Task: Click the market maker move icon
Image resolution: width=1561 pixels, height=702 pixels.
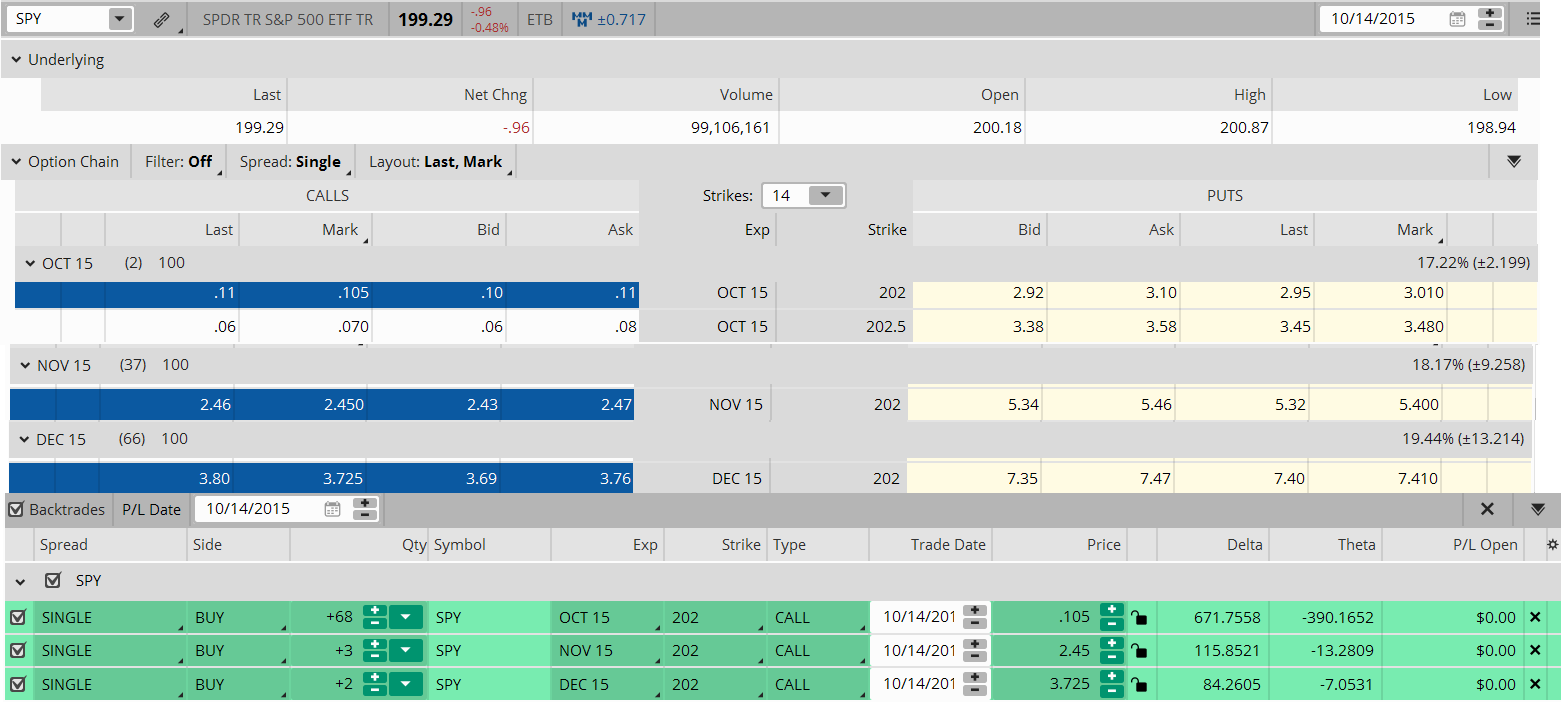Action: (581, 19)
